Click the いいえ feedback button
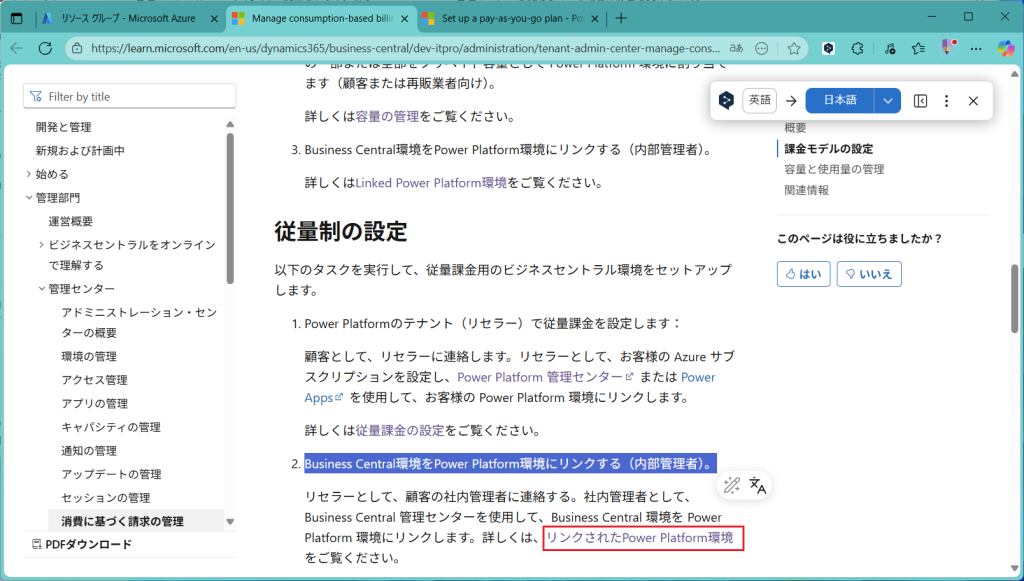1024x581 pixels. point(869,274)
